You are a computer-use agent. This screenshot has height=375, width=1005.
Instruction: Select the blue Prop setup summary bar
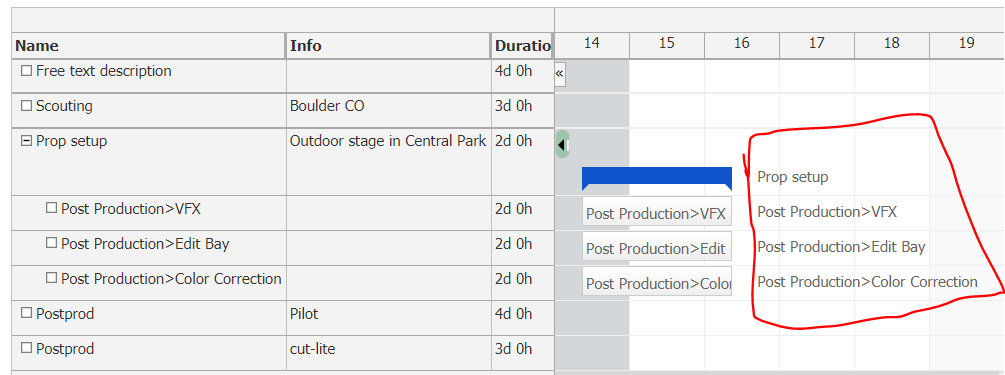pos(657,178)
